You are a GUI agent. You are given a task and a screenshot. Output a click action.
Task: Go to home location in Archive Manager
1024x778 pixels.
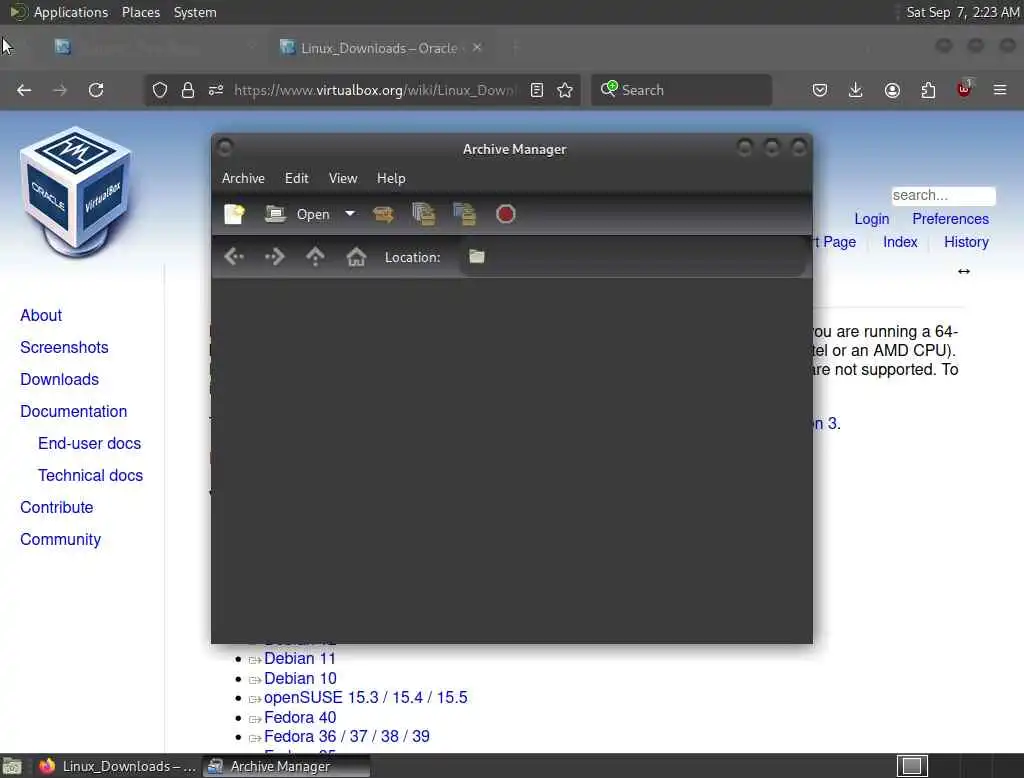[356, 257]
